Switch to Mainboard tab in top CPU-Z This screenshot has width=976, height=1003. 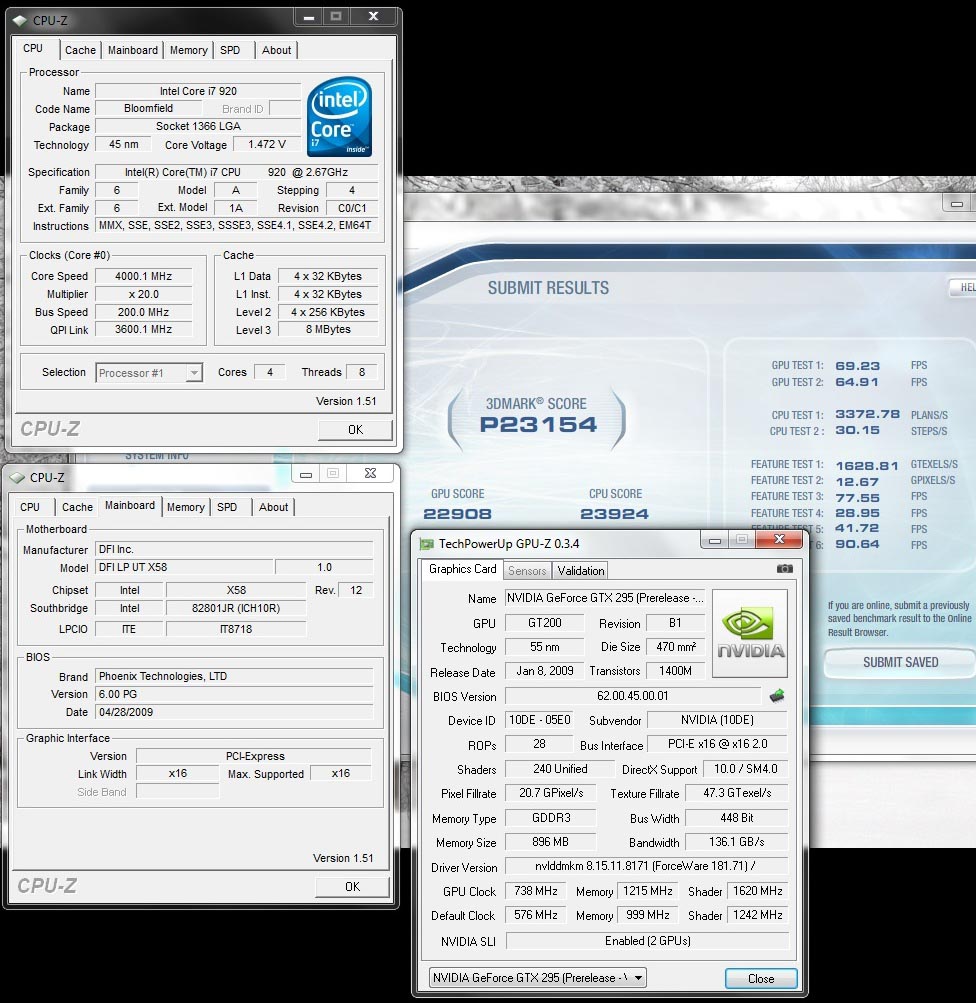pos(132,50)
